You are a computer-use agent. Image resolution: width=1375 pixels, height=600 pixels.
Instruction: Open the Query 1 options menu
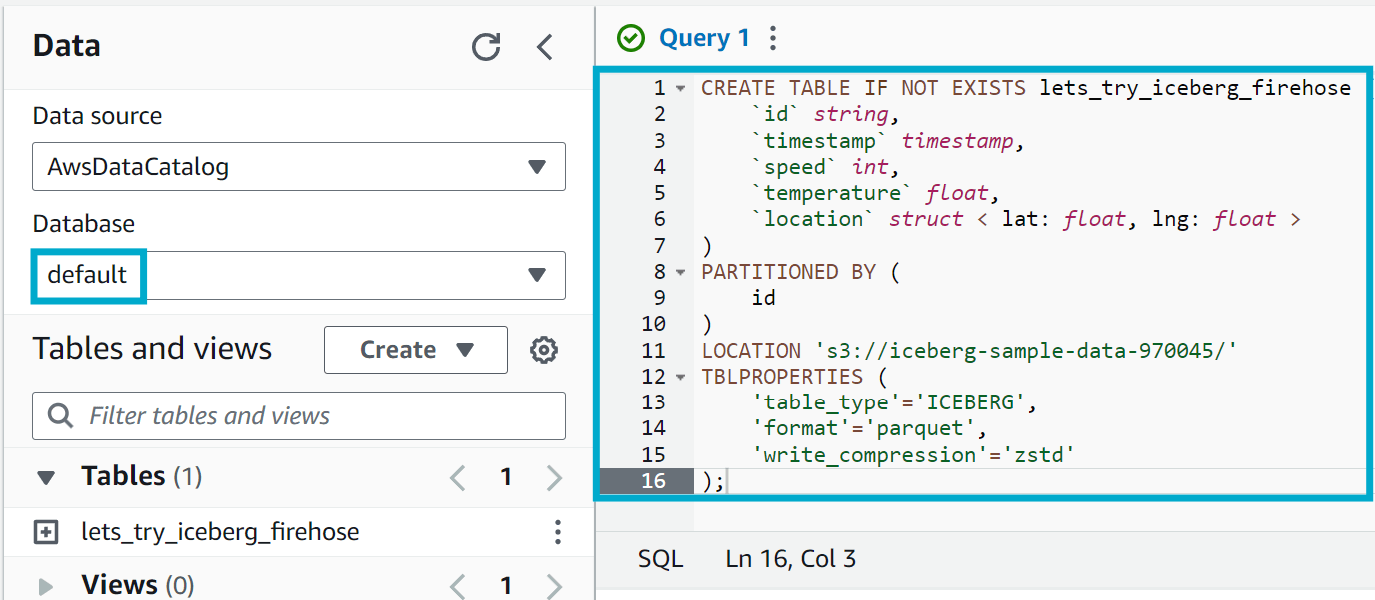[x=772, y=38]
